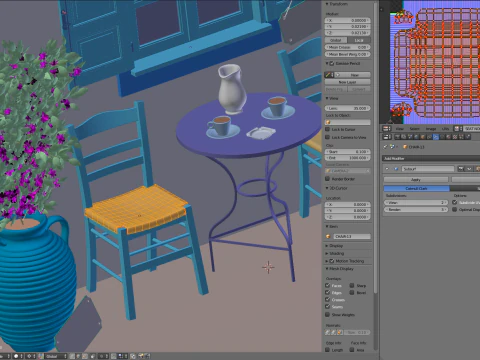Select the Catmull-Clark subdivision tab
Screen dimensions: 480x360
point(417,188)
